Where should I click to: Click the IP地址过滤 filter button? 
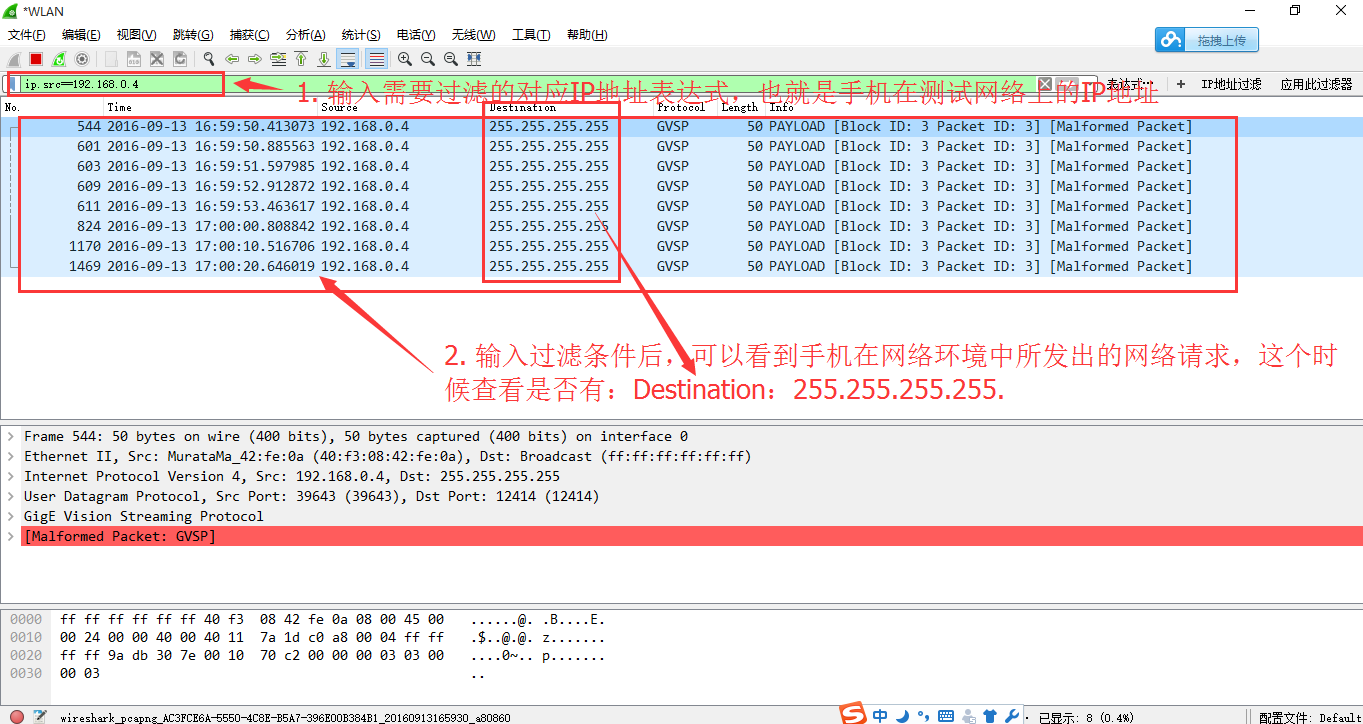point(1231,85)
